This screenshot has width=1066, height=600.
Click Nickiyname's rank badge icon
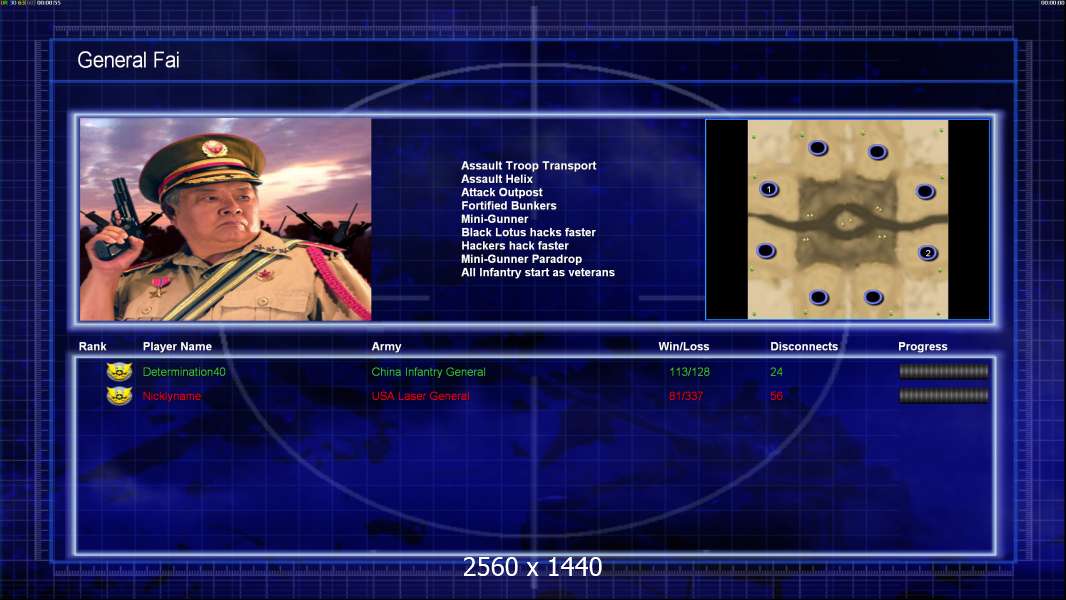tap(119, 395)
